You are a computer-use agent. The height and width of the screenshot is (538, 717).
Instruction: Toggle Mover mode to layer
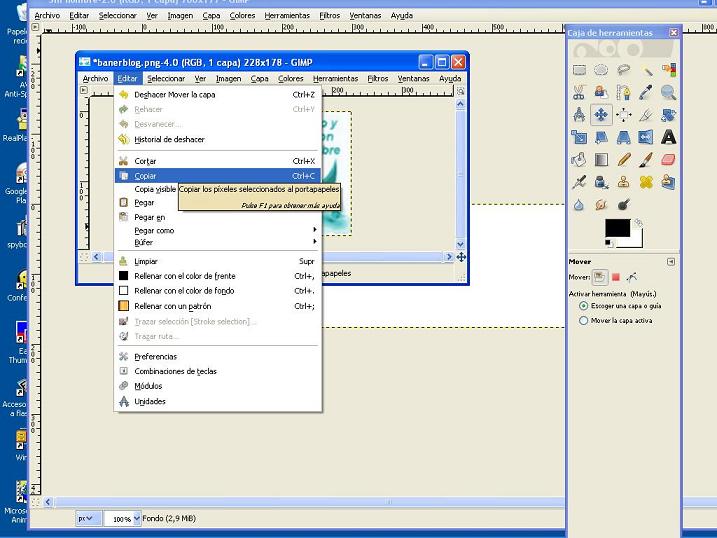pos(599,277)
